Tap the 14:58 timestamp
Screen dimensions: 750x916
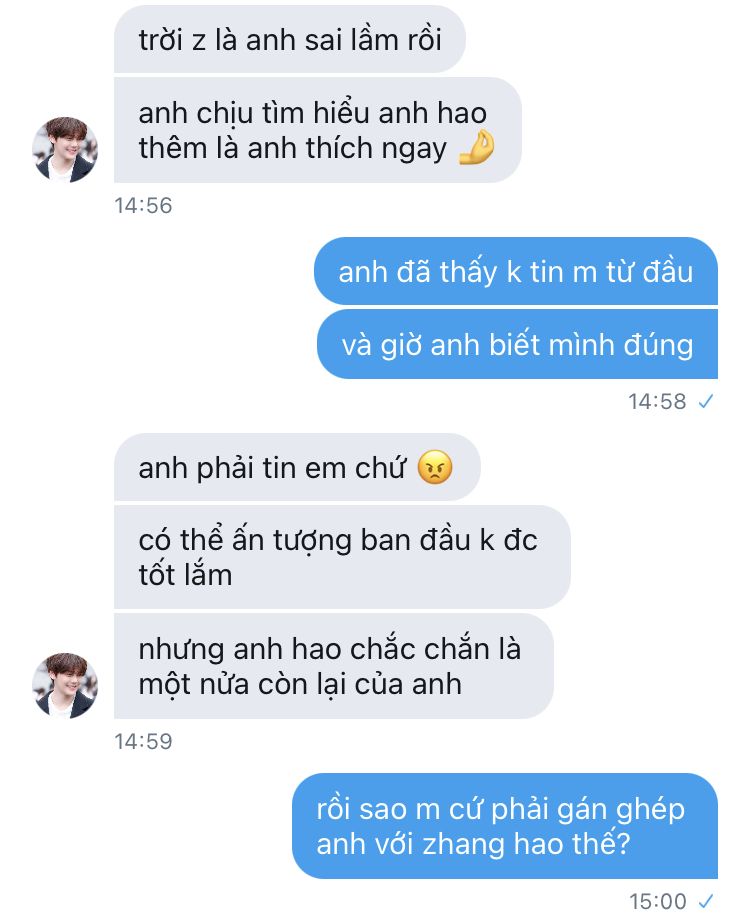tap(657, 401)
